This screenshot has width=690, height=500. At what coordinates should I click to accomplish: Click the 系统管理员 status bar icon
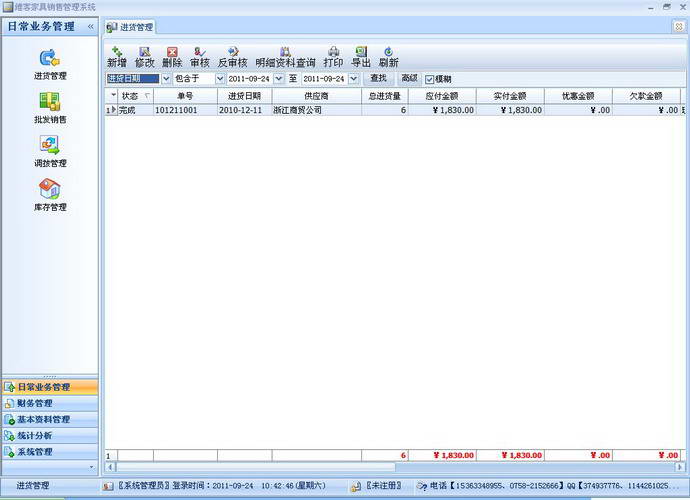(108, 486)
